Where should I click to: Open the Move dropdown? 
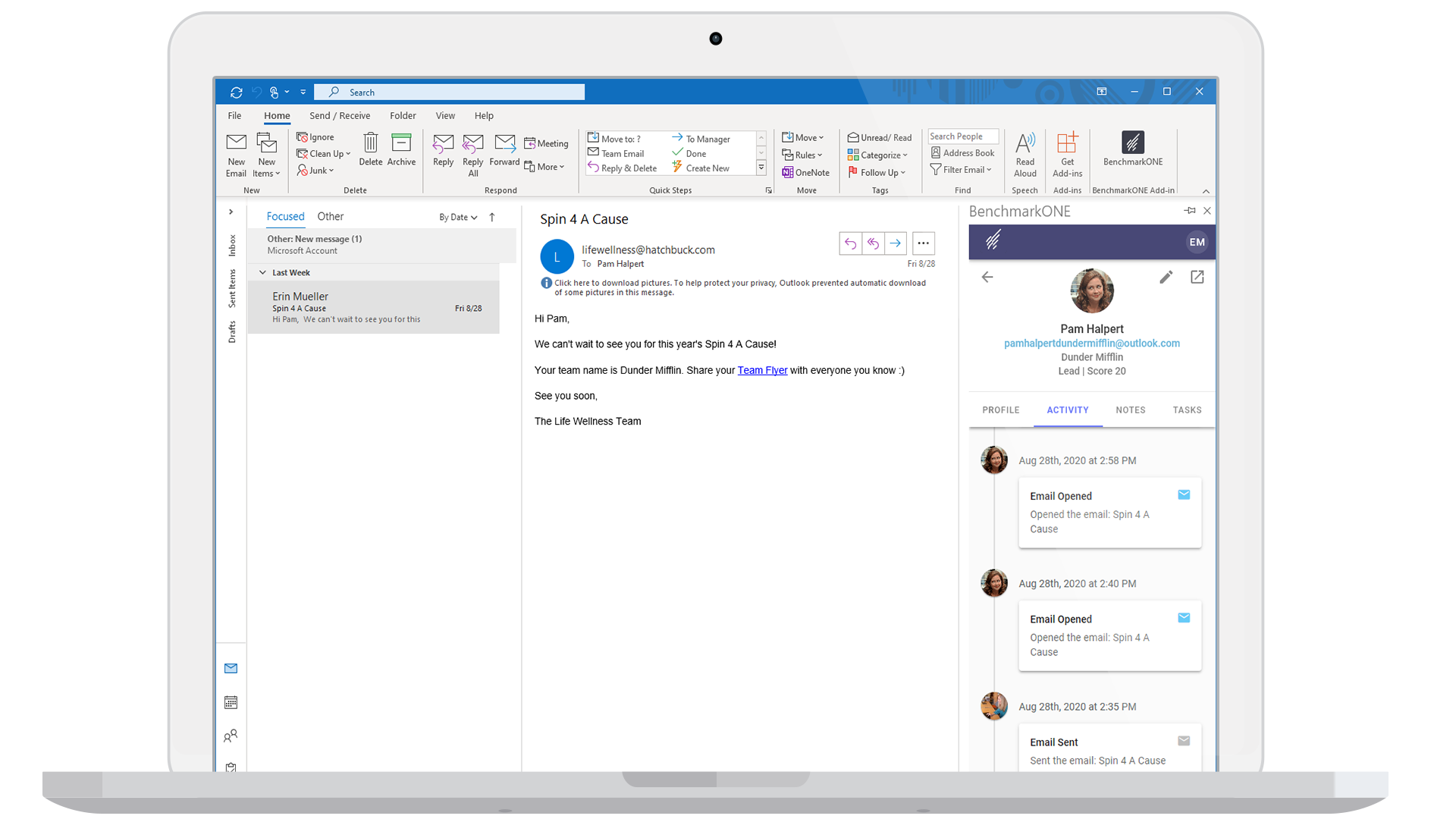(x=803, y=137)
